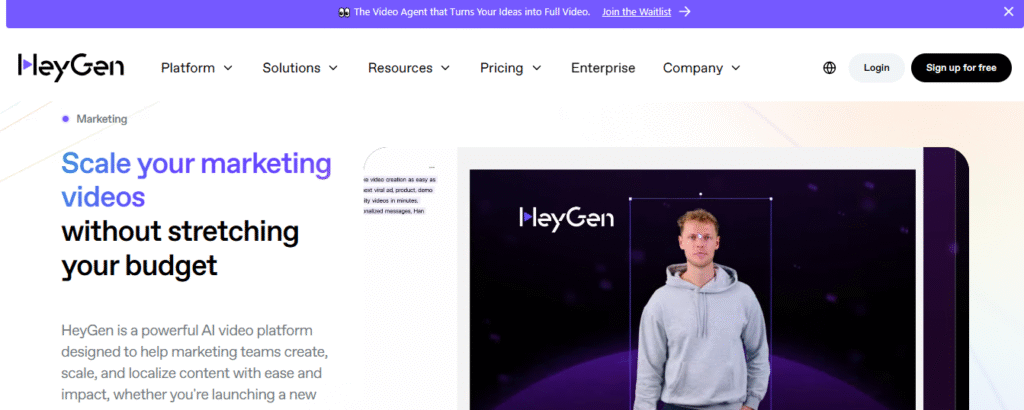This screenshot has height=410, width=1024.
Task: Click Sign up for free button
Action: click(961, 68)
